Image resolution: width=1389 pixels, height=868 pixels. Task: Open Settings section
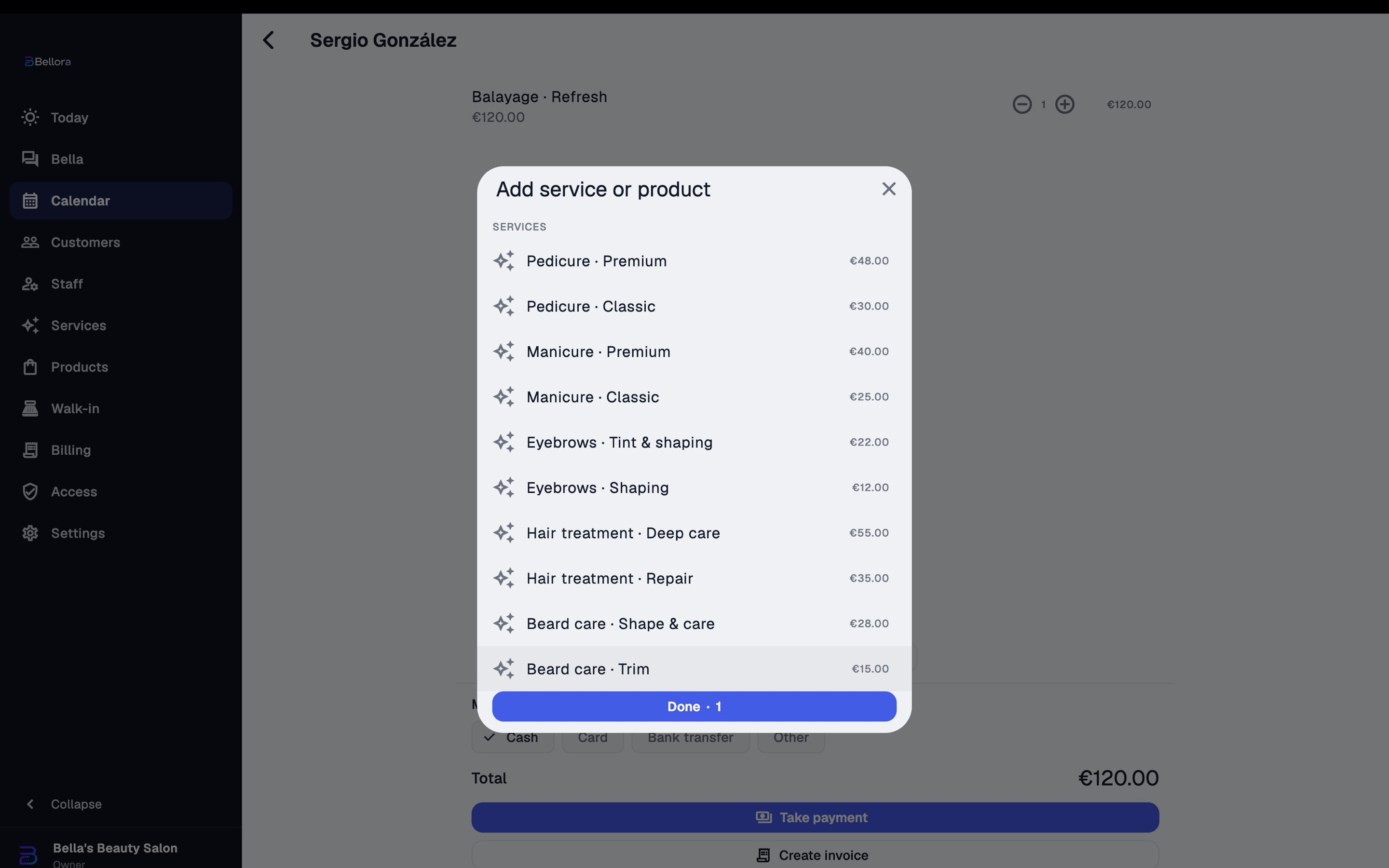point(121,533)
